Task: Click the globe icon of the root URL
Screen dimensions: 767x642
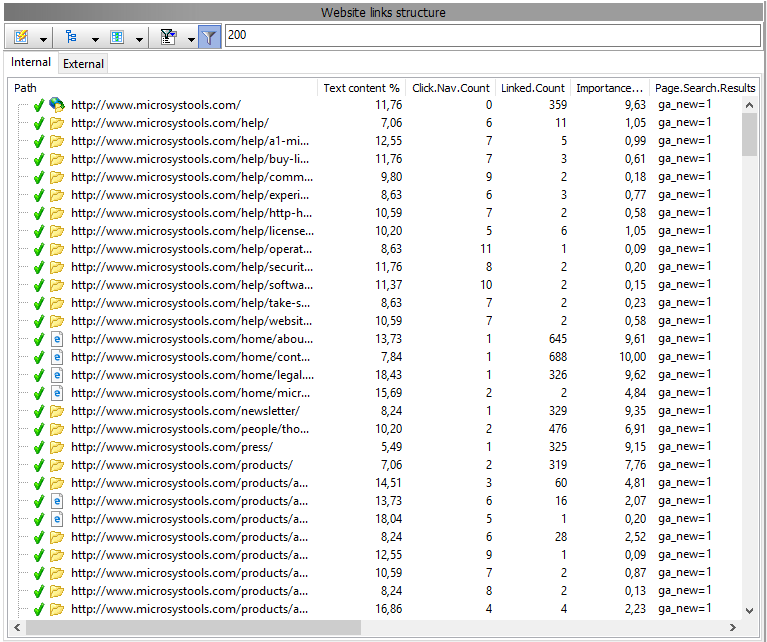Action: click(57, 105)
